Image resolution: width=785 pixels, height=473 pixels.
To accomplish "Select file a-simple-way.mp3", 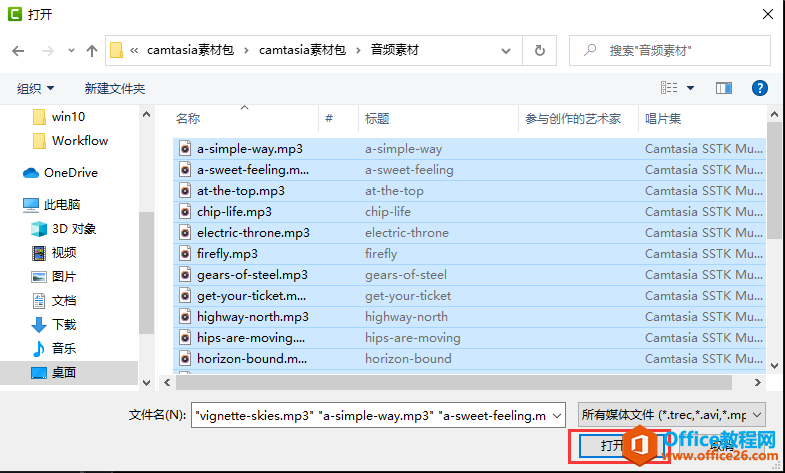I will [x=250, y=149].
